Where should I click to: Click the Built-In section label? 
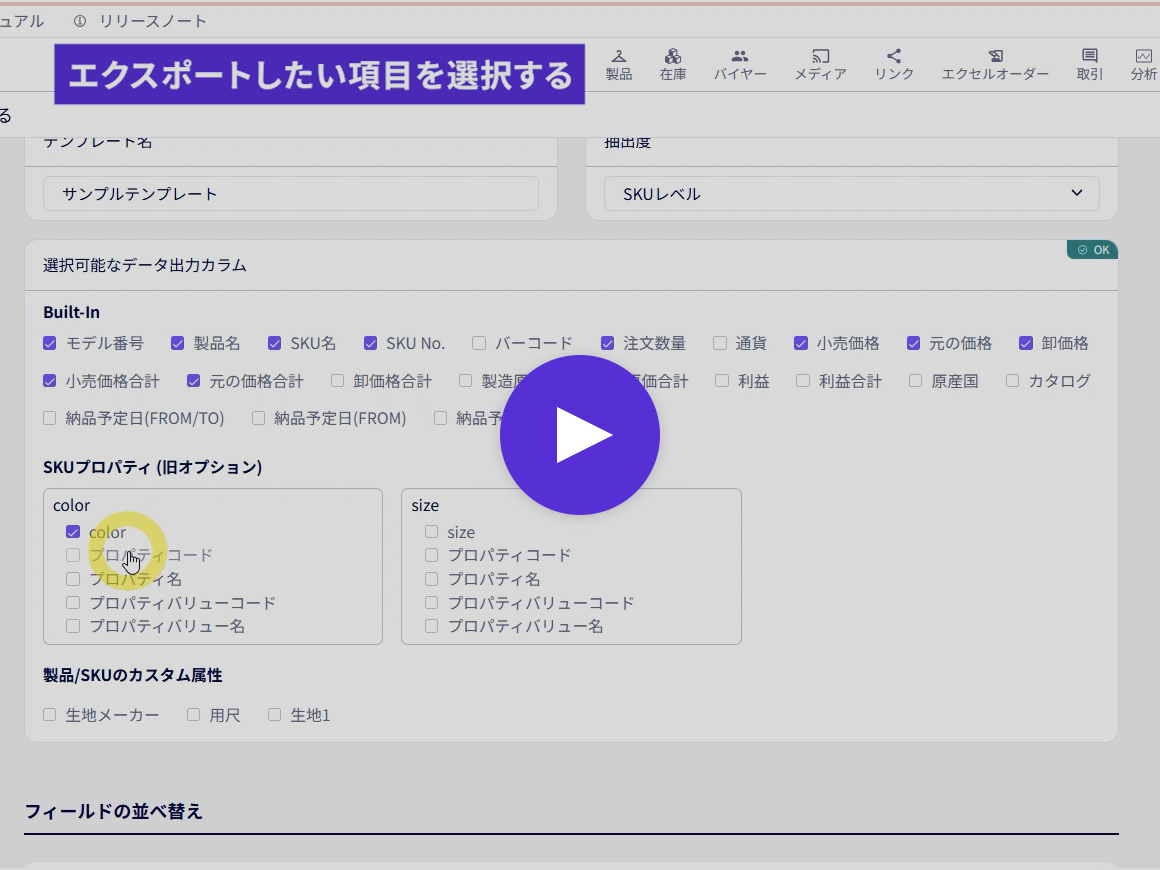click(x=71, y=312)
